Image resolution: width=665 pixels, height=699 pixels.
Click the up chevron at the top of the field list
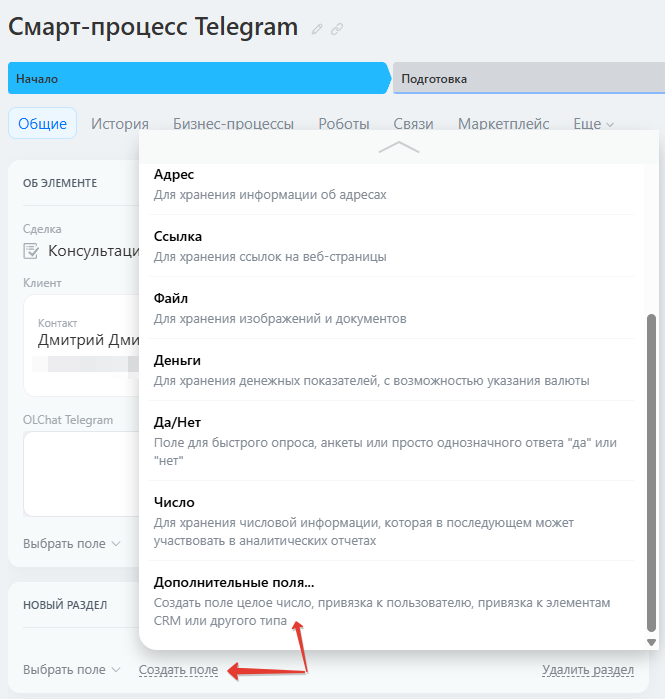[399, 147]
